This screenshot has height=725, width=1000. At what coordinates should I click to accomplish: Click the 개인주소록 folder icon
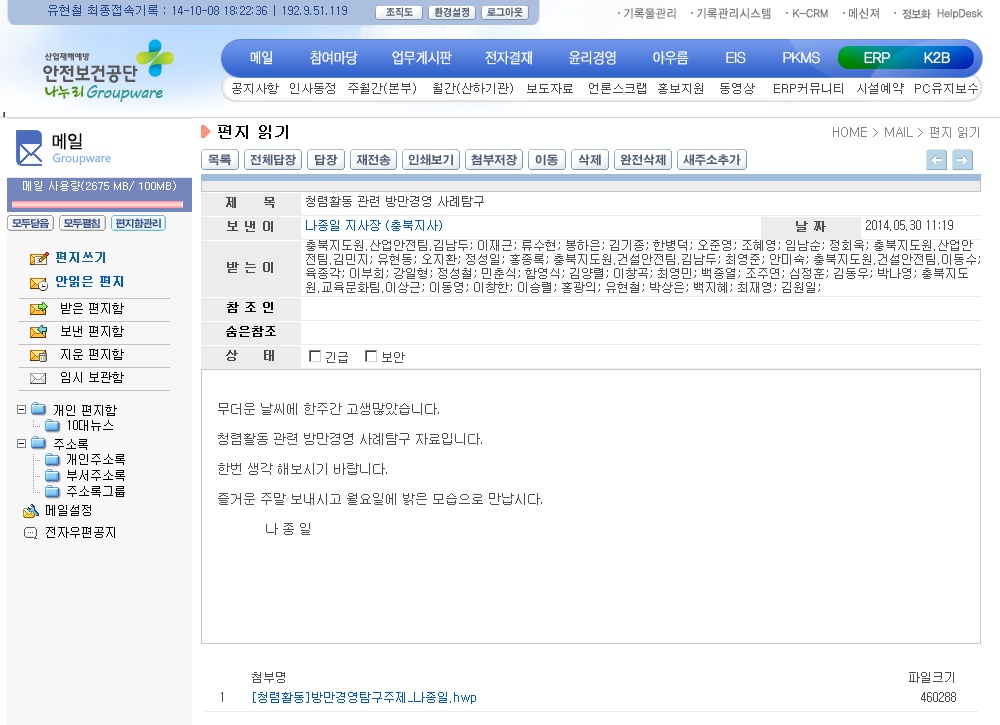click(53, 459)
